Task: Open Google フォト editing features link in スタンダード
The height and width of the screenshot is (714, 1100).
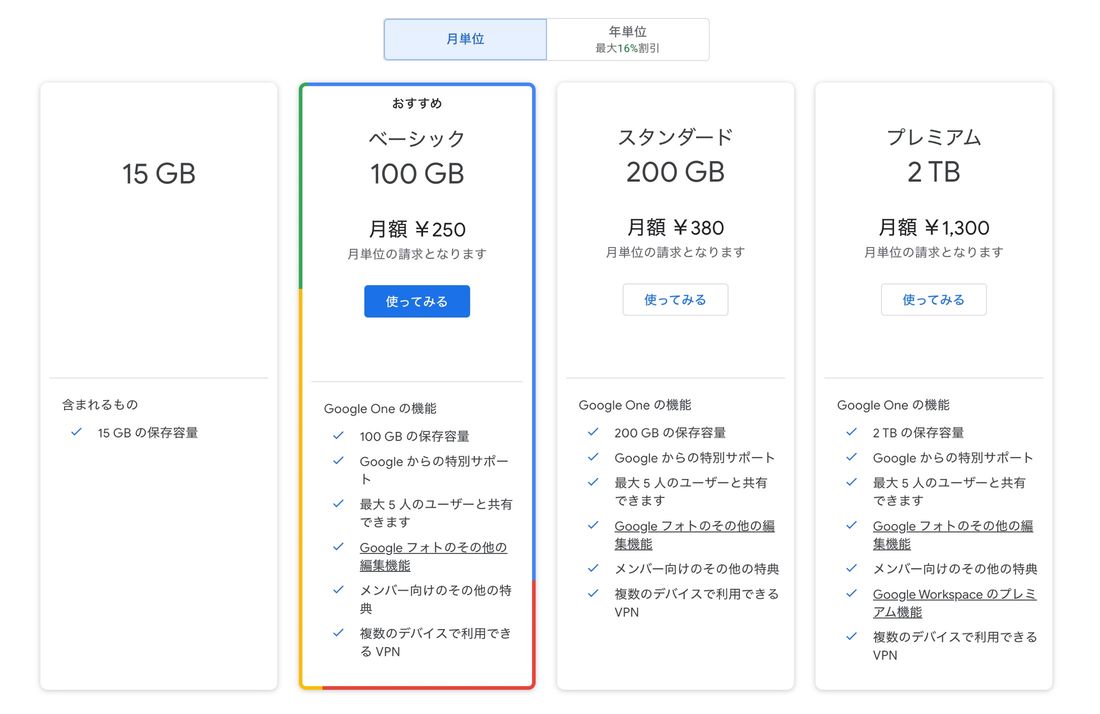Action: [x=694, y=534]
